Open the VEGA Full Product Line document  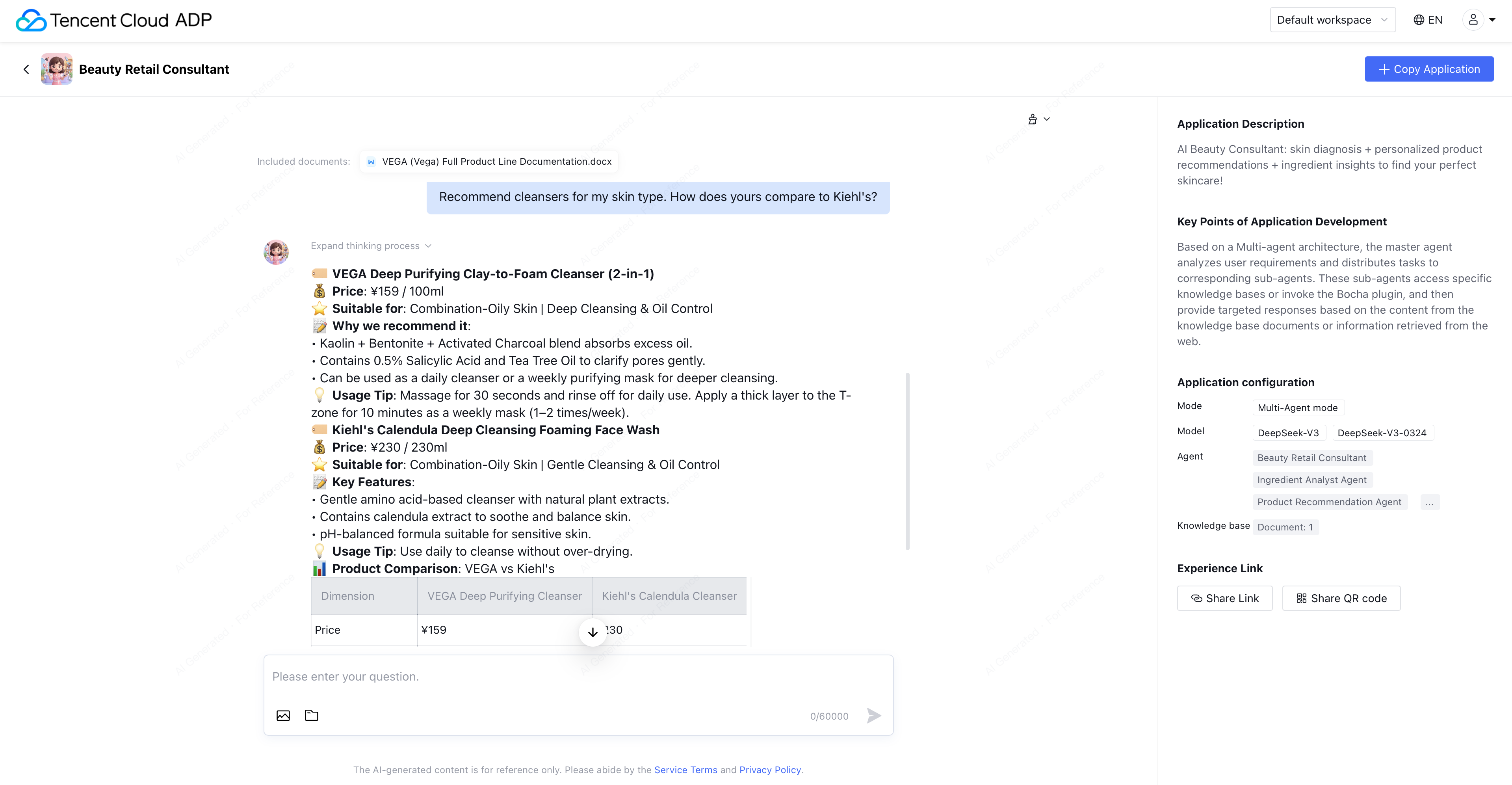(x=489, y=162)
